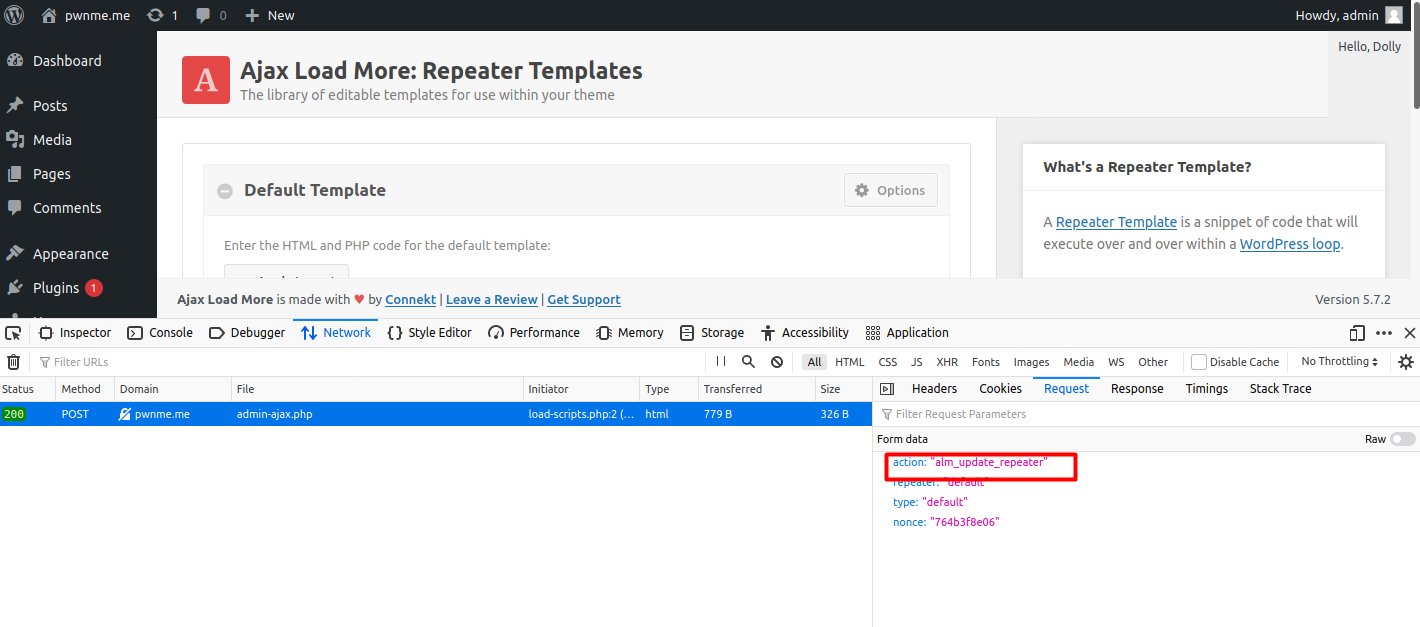Open network search magnifier
This screenshot has height=627, width=1420.
(x=748, y=362)
